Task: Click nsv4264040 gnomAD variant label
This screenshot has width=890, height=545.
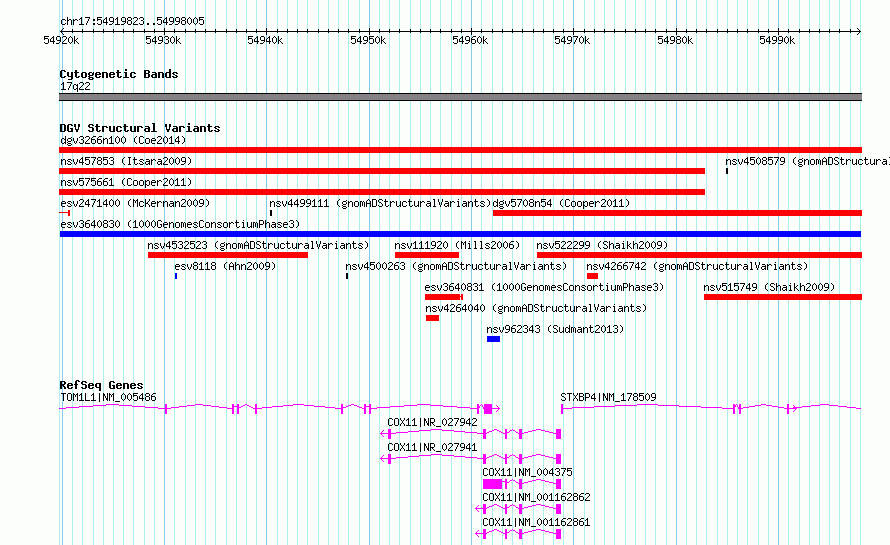Action: pyautogui.click(x=536, y=308)
